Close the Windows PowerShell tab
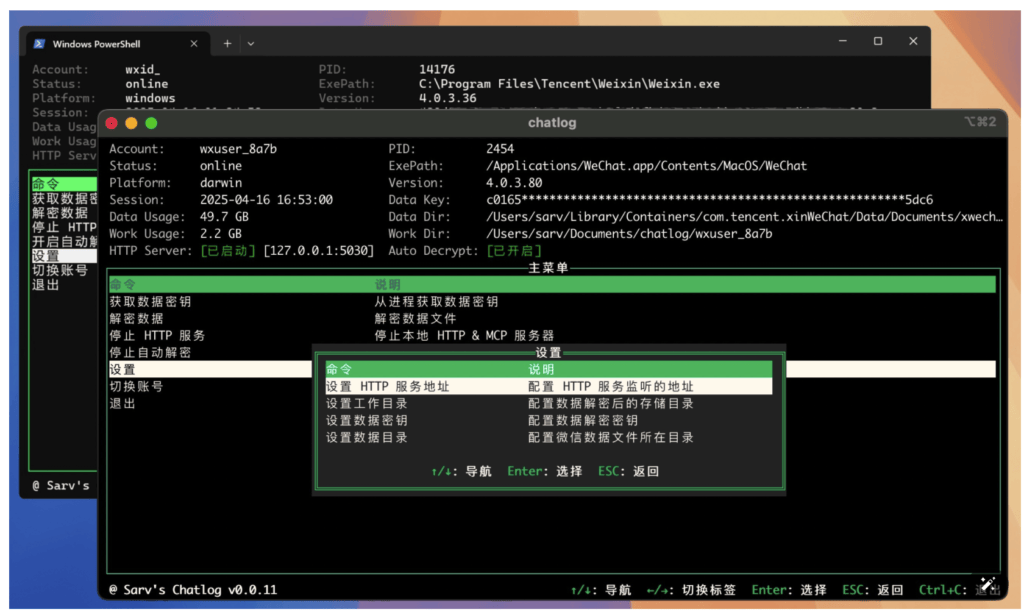The width and height of the screenshot is (1024, 612). point(194,43)
